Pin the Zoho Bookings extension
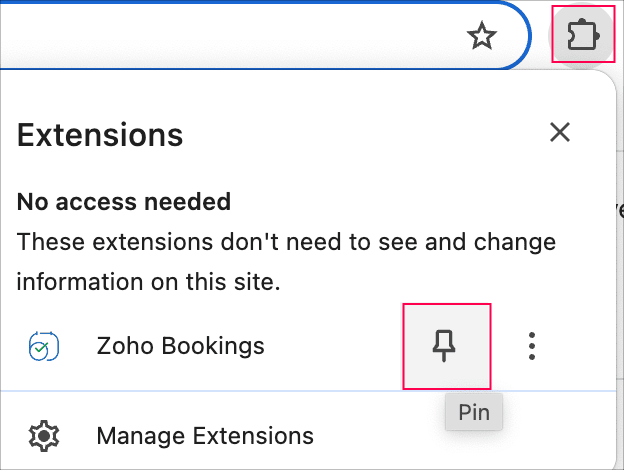 446,347
